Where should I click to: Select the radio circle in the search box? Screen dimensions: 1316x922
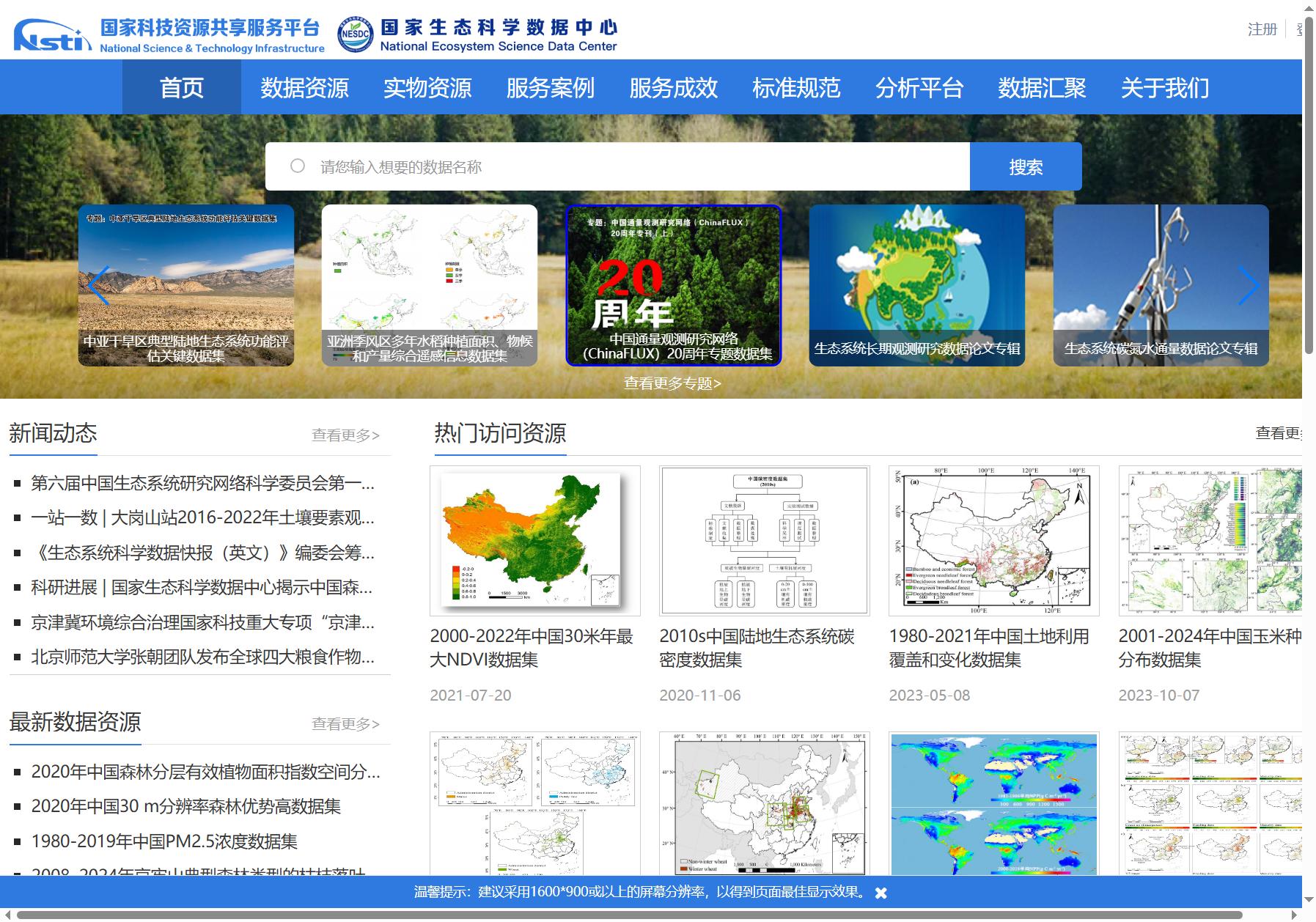click(298, 166)
